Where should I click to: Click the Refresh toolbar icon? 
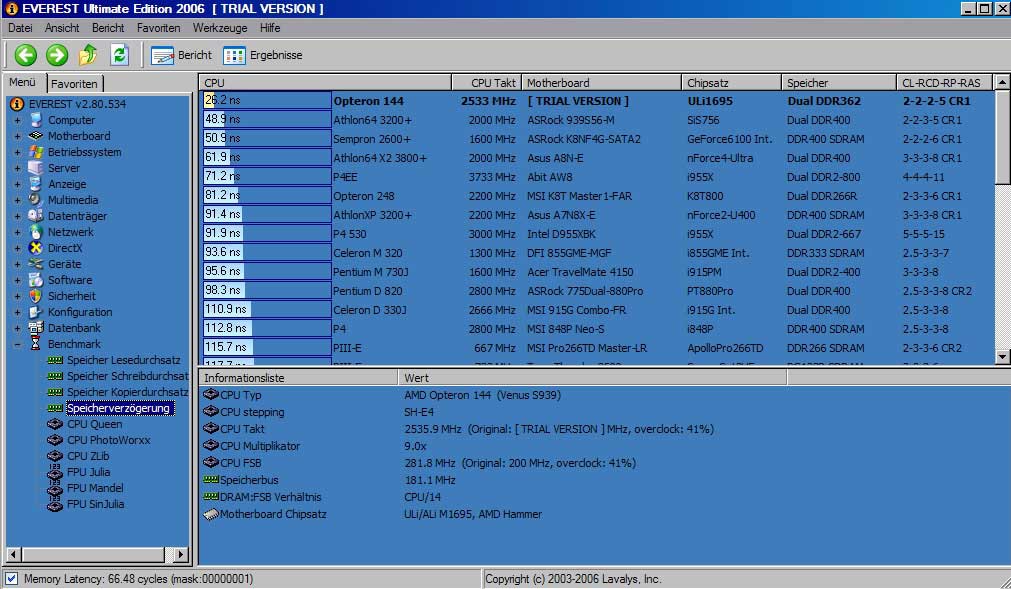point(119,55)
